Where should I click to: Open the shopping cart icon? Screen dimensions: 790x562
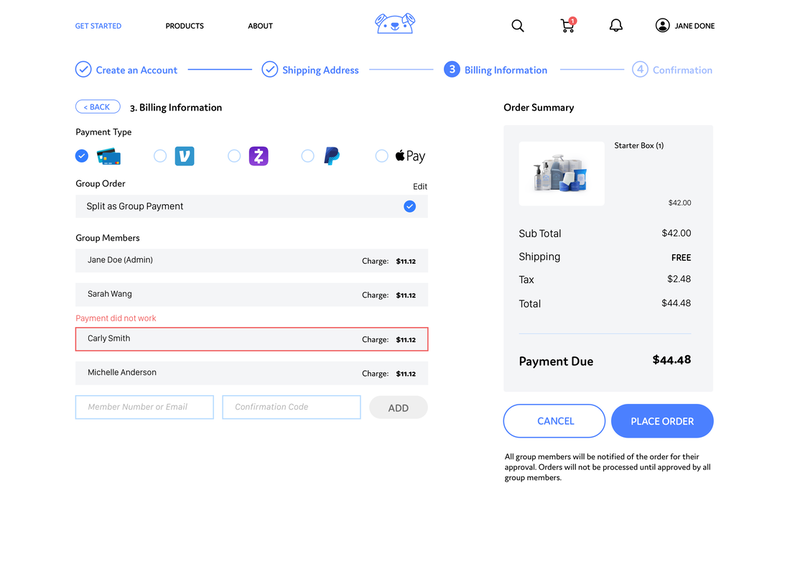coord(567,26)
